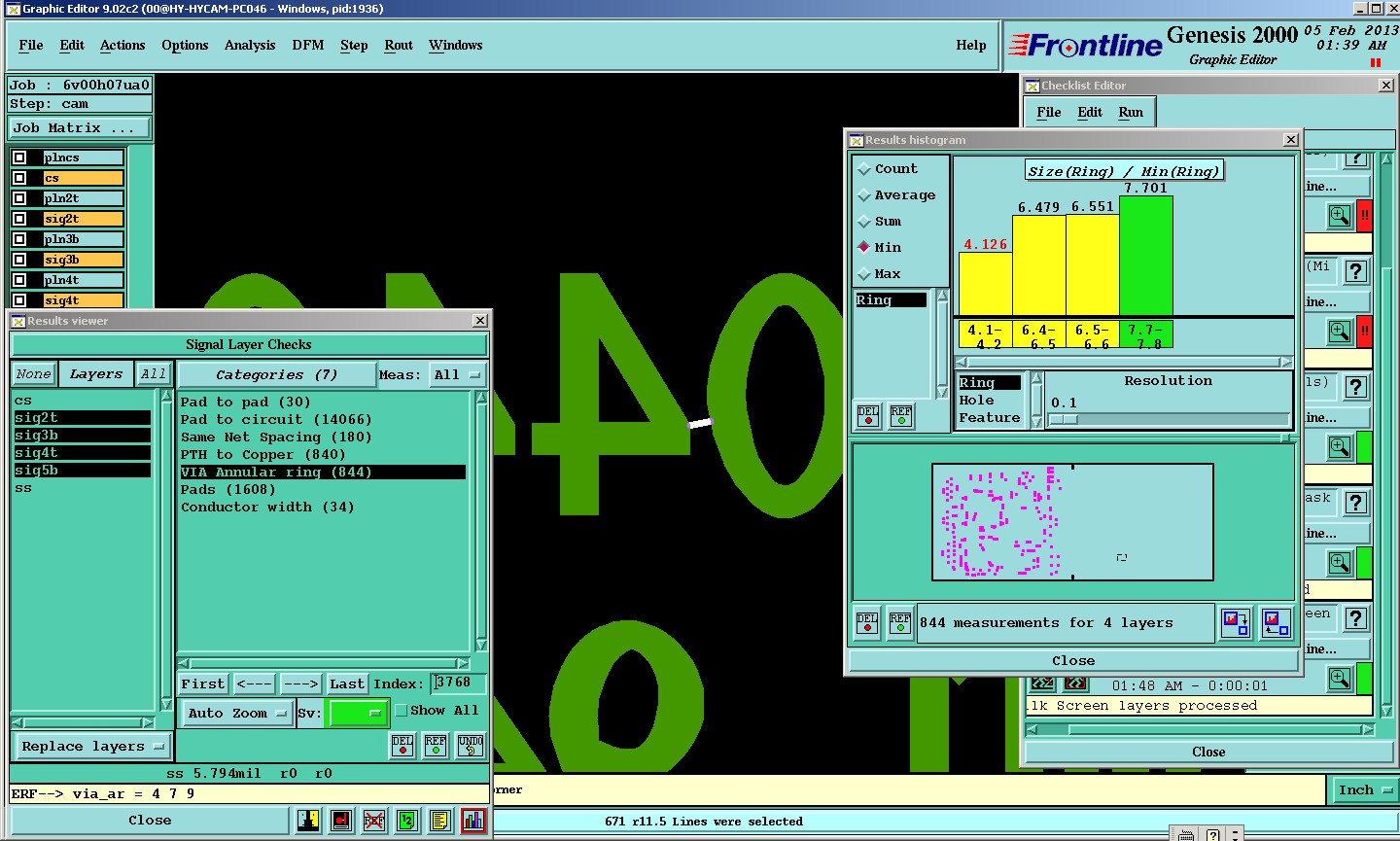Open the Categories (7) selector
The width and height of the screenshot is (1400, 841).
(x=277, y=374)
